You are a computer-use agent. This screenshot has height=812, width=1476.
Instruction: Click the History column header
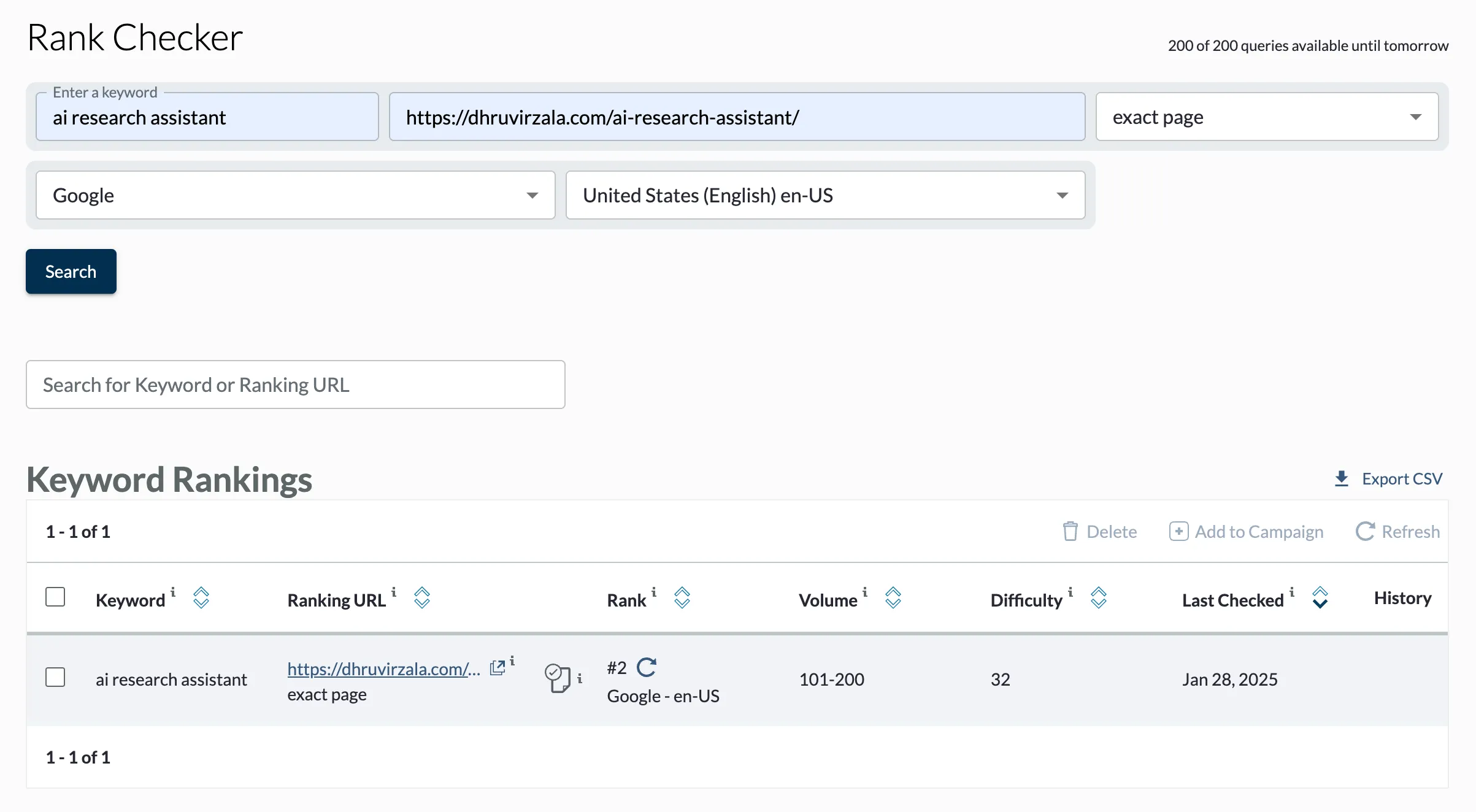1402,598
